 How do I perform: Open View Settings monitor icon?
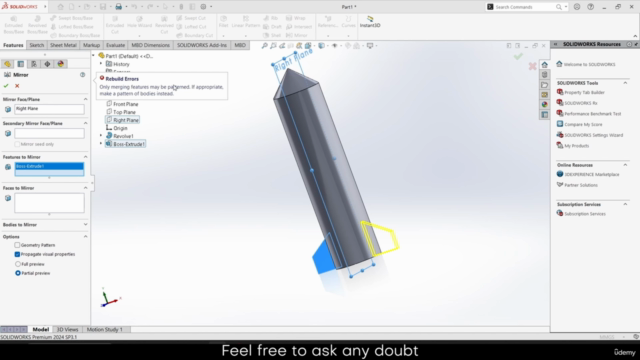click(370, 46)
